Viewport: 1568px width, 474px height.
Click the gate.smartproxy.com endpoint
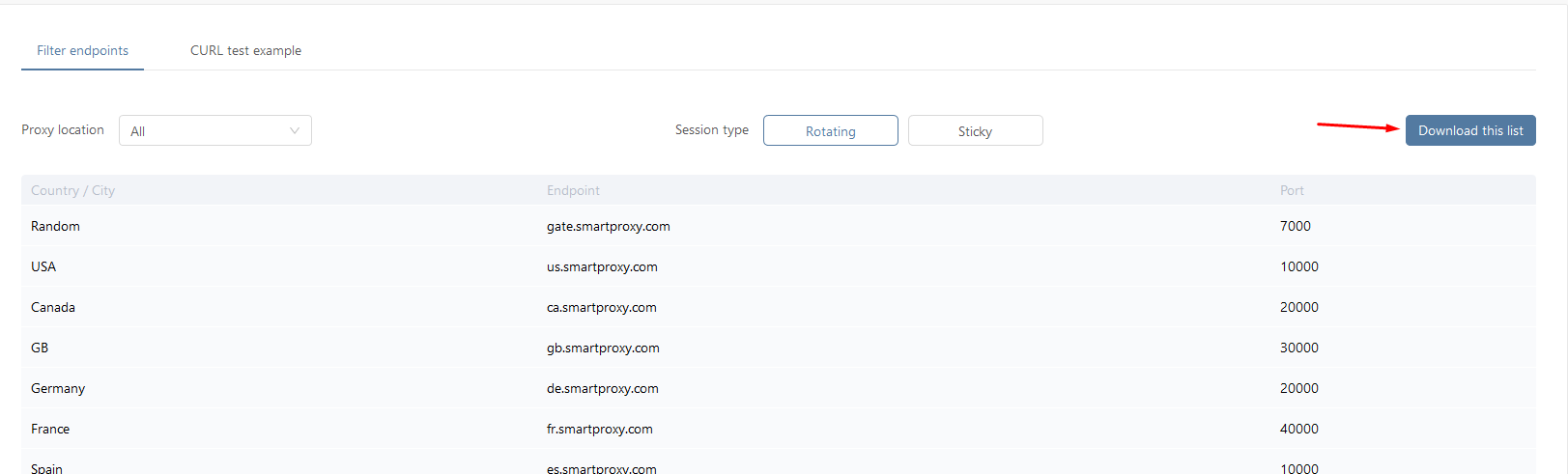[x=609, y=226]
